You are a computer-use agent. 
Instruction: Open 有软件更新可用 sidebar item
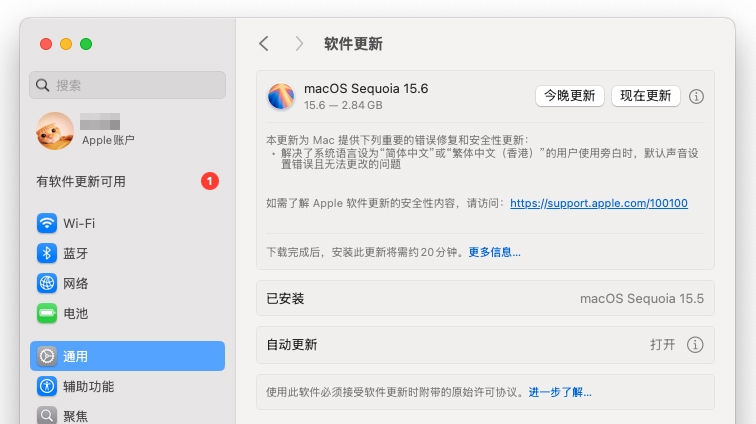coord(127,181)
